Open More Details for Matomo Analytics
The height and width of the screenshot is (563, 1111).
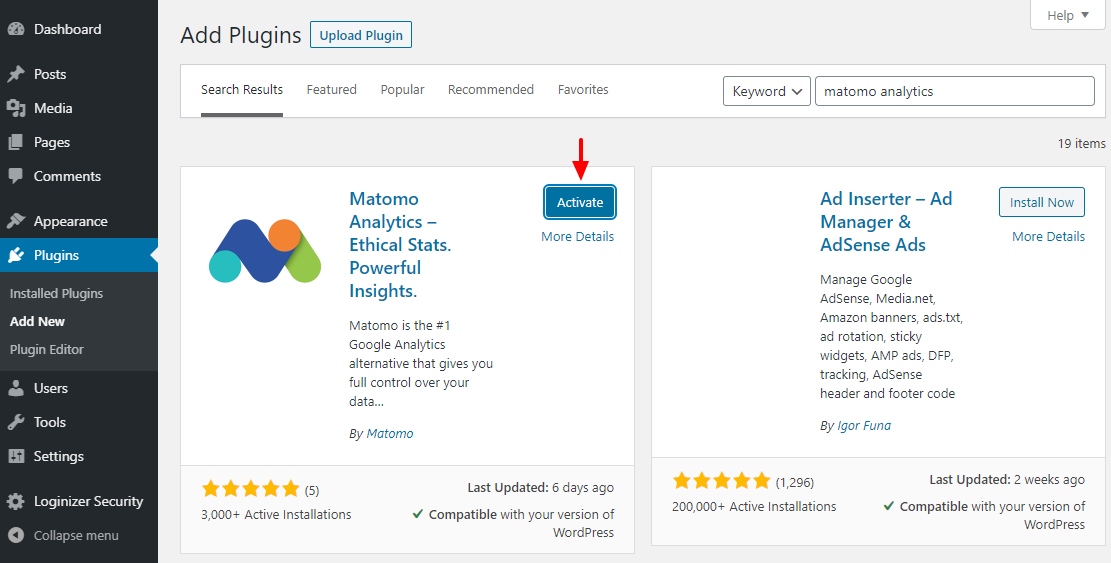(x=577, y=237)
